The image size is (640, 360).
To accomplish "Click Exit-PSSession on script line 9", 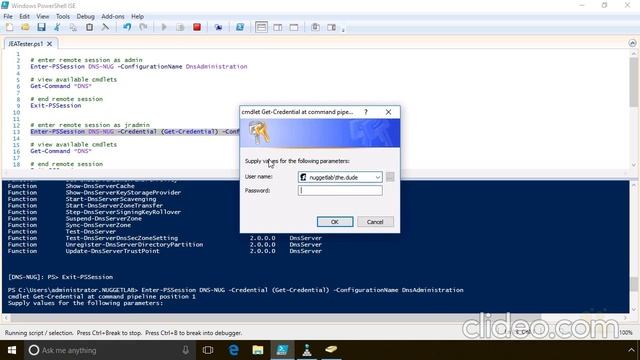I will pos(56,106).
